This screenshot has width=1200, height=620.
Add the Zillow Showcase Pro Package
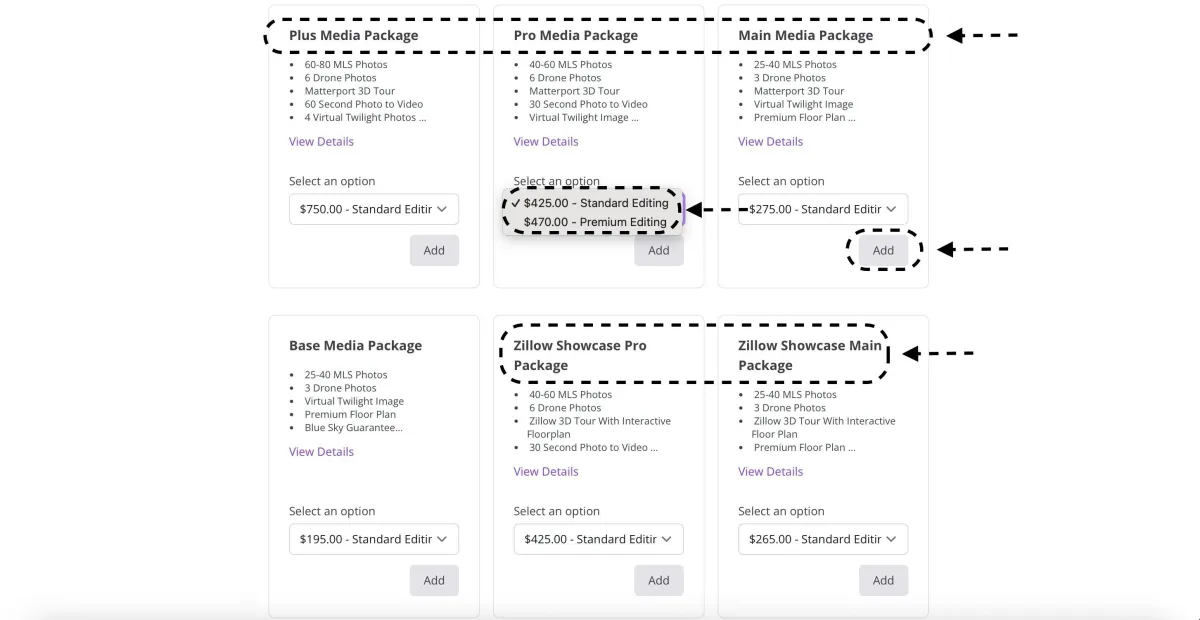[x=659, y=580]
